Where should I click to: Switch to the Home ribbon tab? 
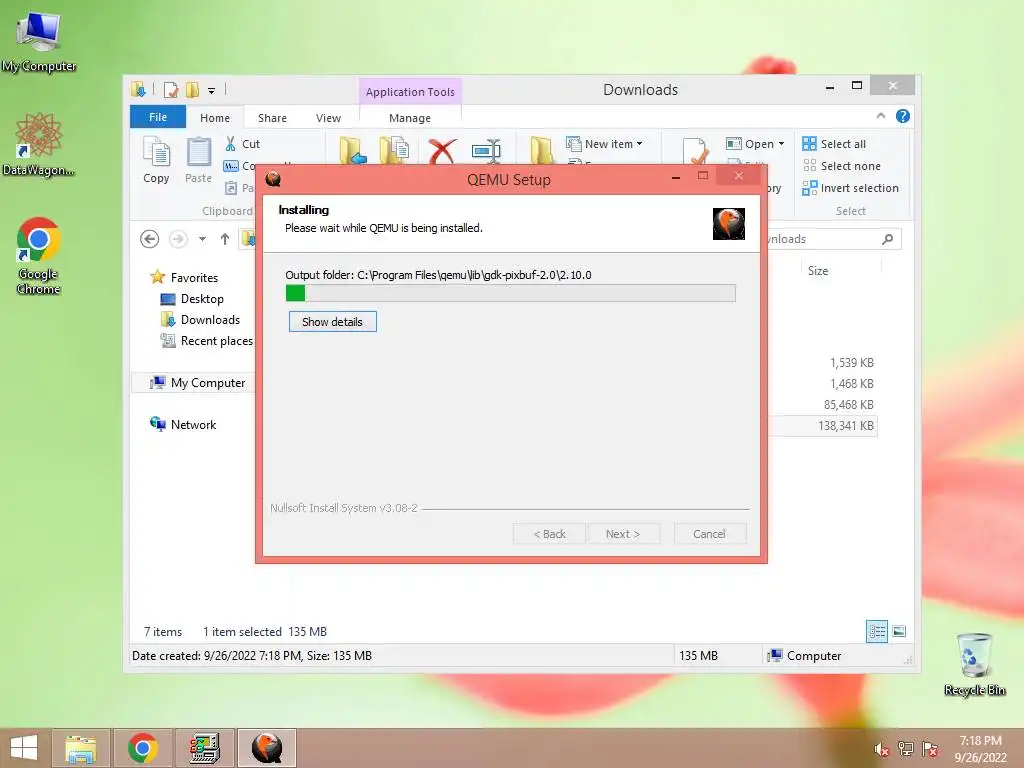tap(215, 118)
